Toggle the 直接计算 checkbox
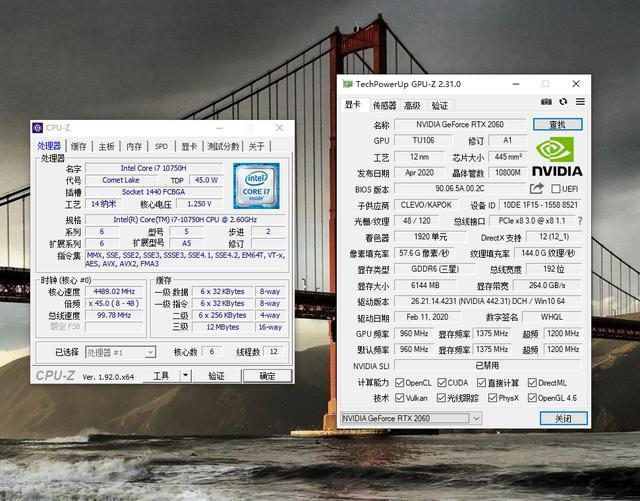 click(x=482, y=383)
